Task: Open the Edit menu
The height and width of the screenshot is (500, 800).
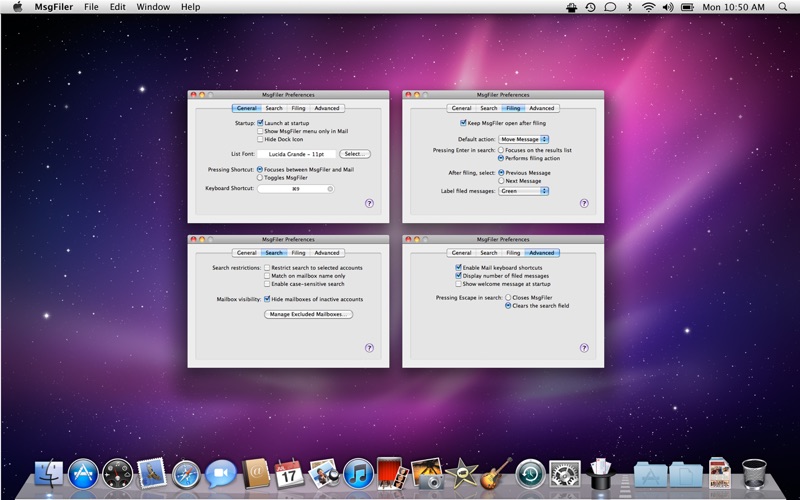Action: coord(117,7)
